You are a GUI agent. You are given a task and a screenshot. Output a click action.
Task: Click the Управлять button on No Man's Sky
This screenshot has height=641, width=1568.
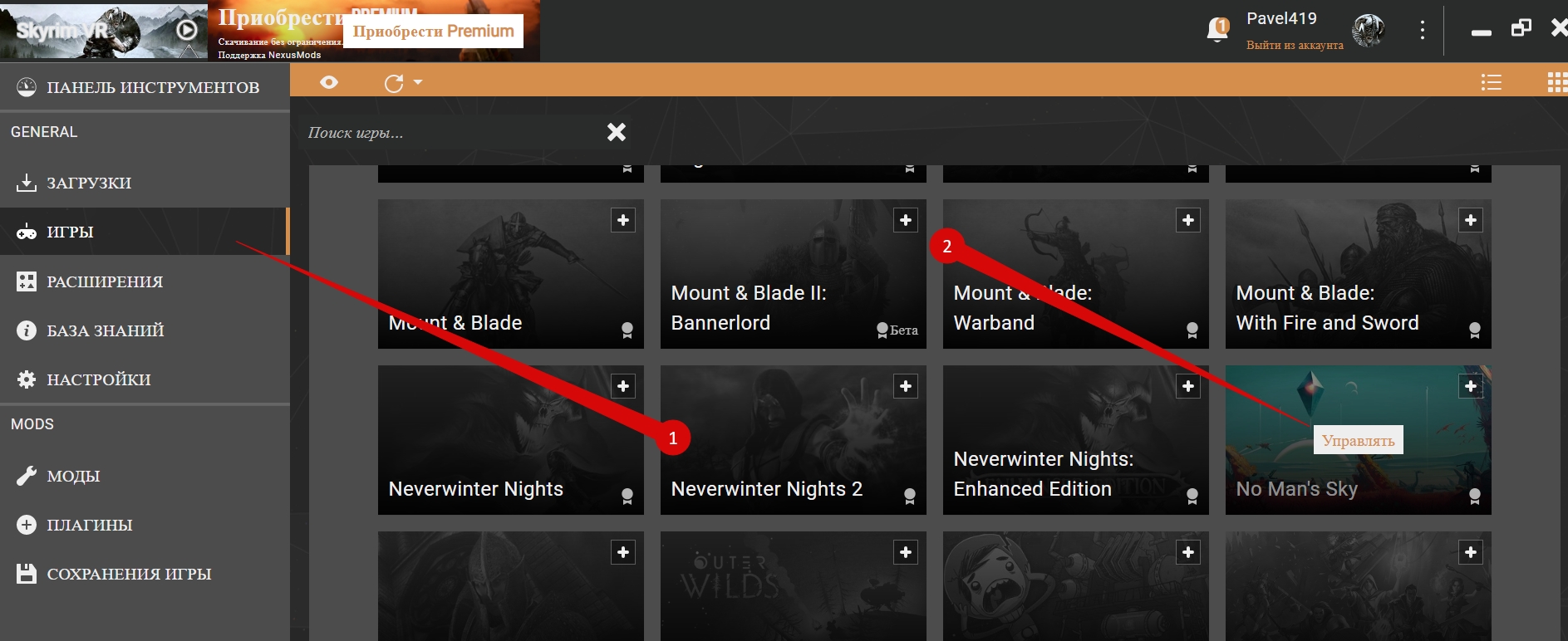[1358, 440]
